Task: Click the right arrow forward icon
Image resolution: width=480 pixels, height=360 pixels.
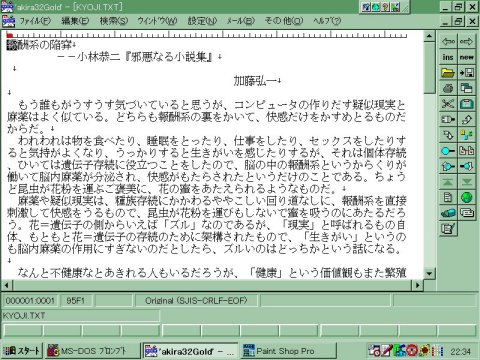Action: point(467,42)
